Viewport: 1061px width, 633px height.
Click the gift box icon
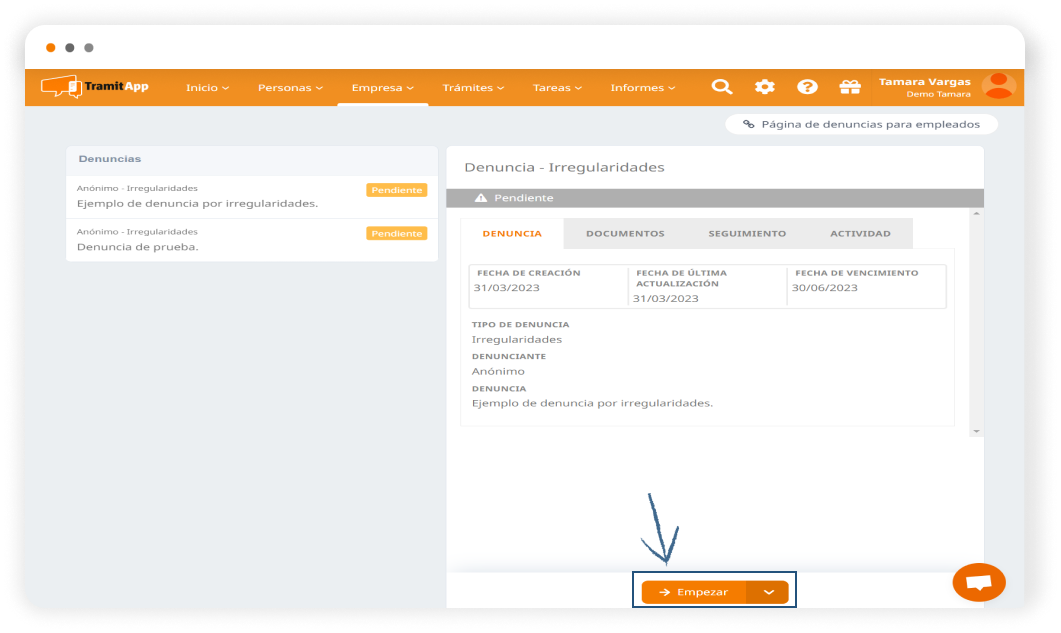(850, 87)
